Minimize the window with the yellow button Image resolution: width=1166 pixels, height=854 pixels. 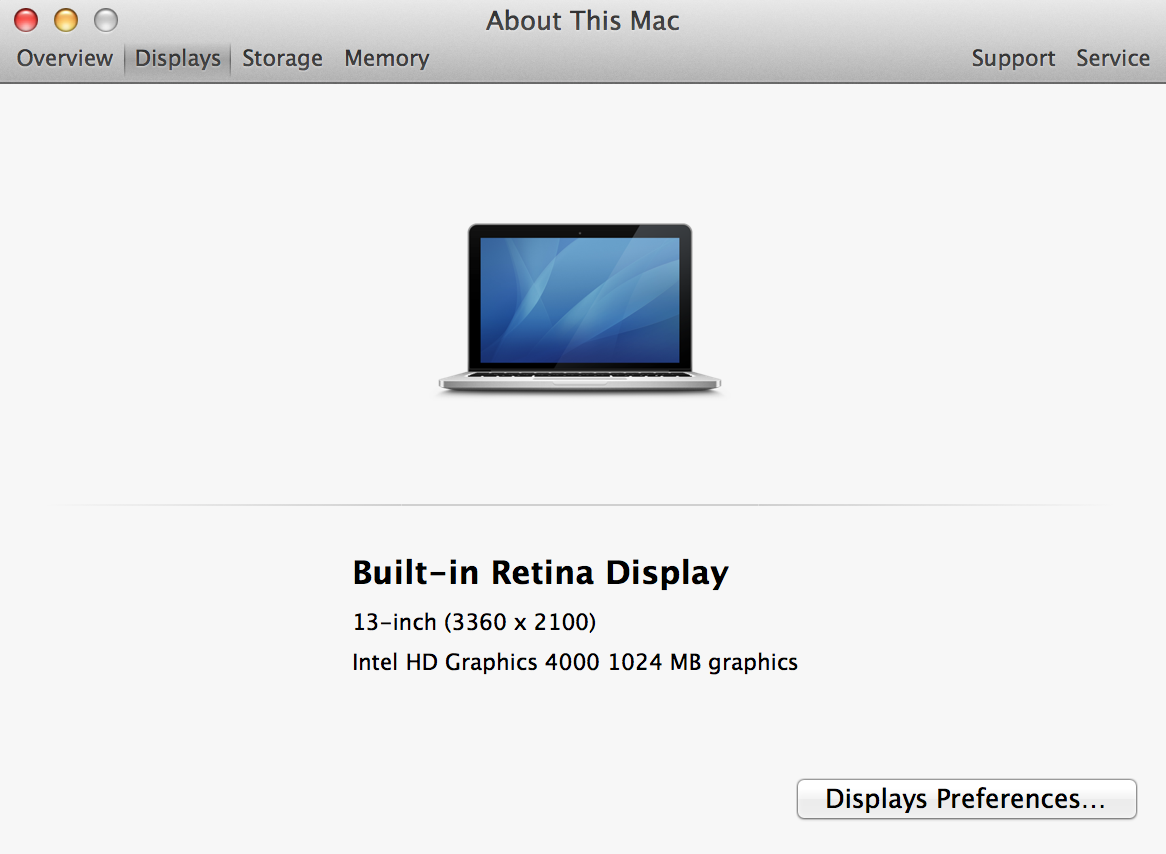(66, 20)
